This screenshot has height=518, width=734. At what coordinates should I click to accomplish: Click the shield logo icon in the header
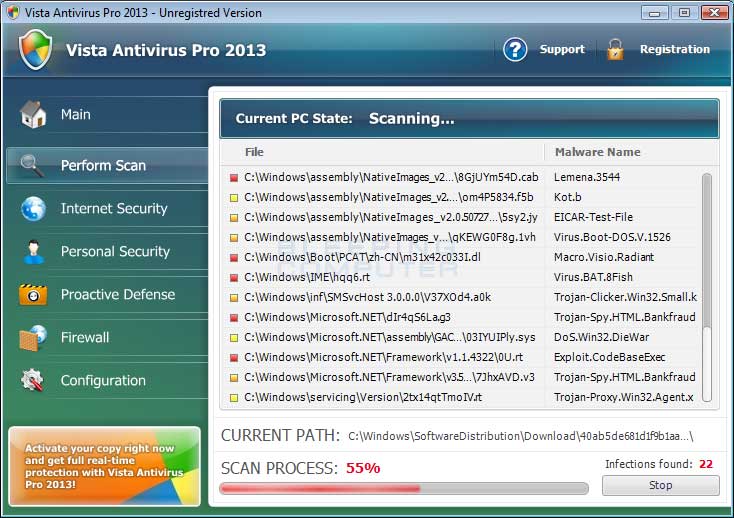[x=35, y=50]
